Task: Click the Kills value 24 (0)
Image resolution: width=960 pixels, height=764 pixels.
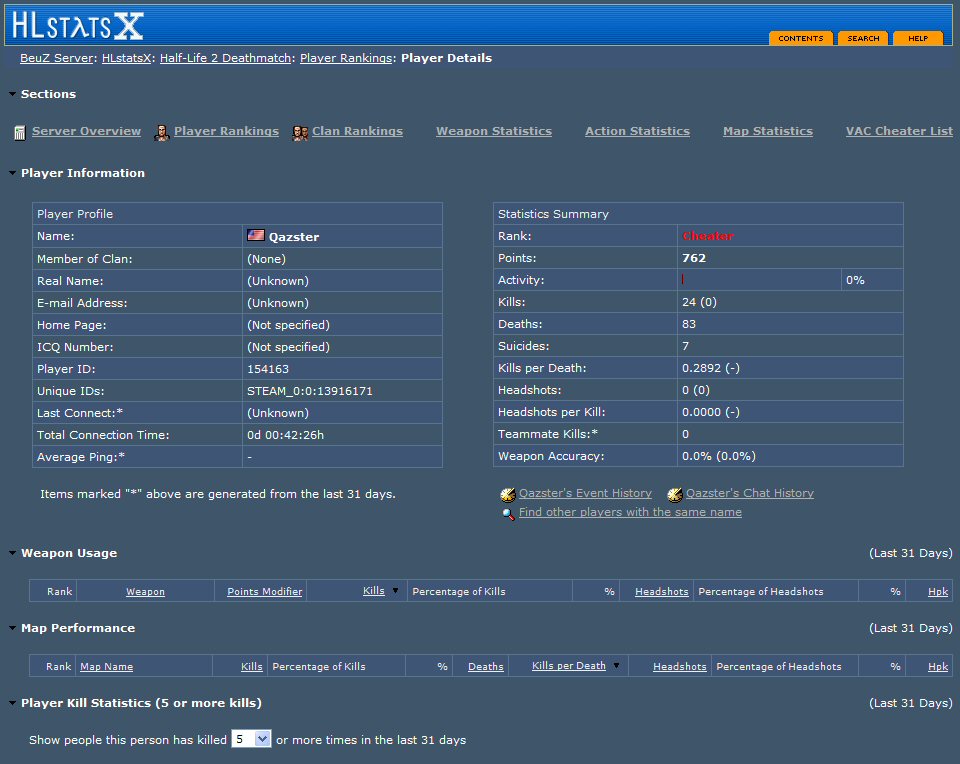Action: tap(699, 302)
